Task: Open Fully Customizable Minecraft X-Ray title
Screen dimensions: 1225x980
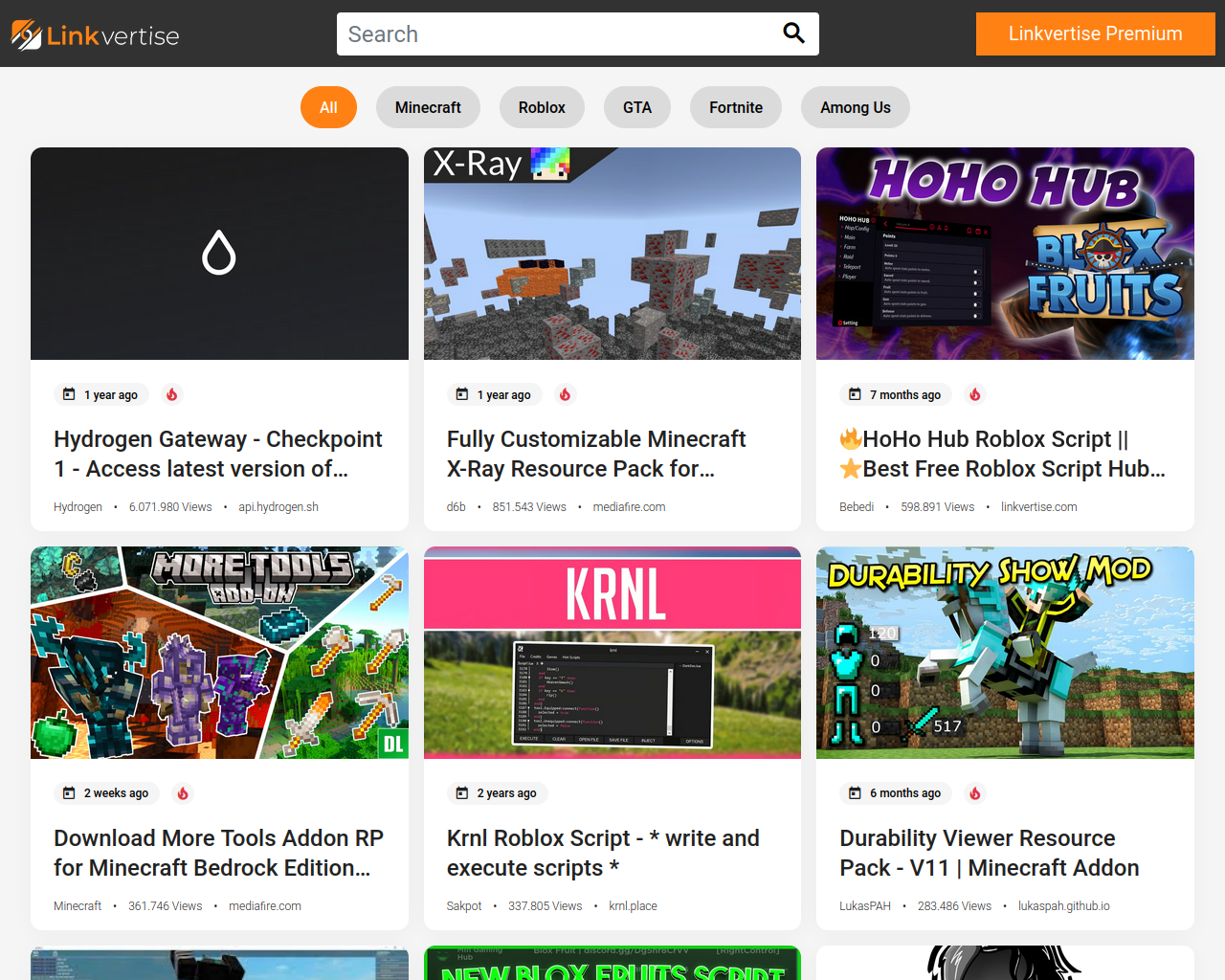Action: click(x=596, y=454)
